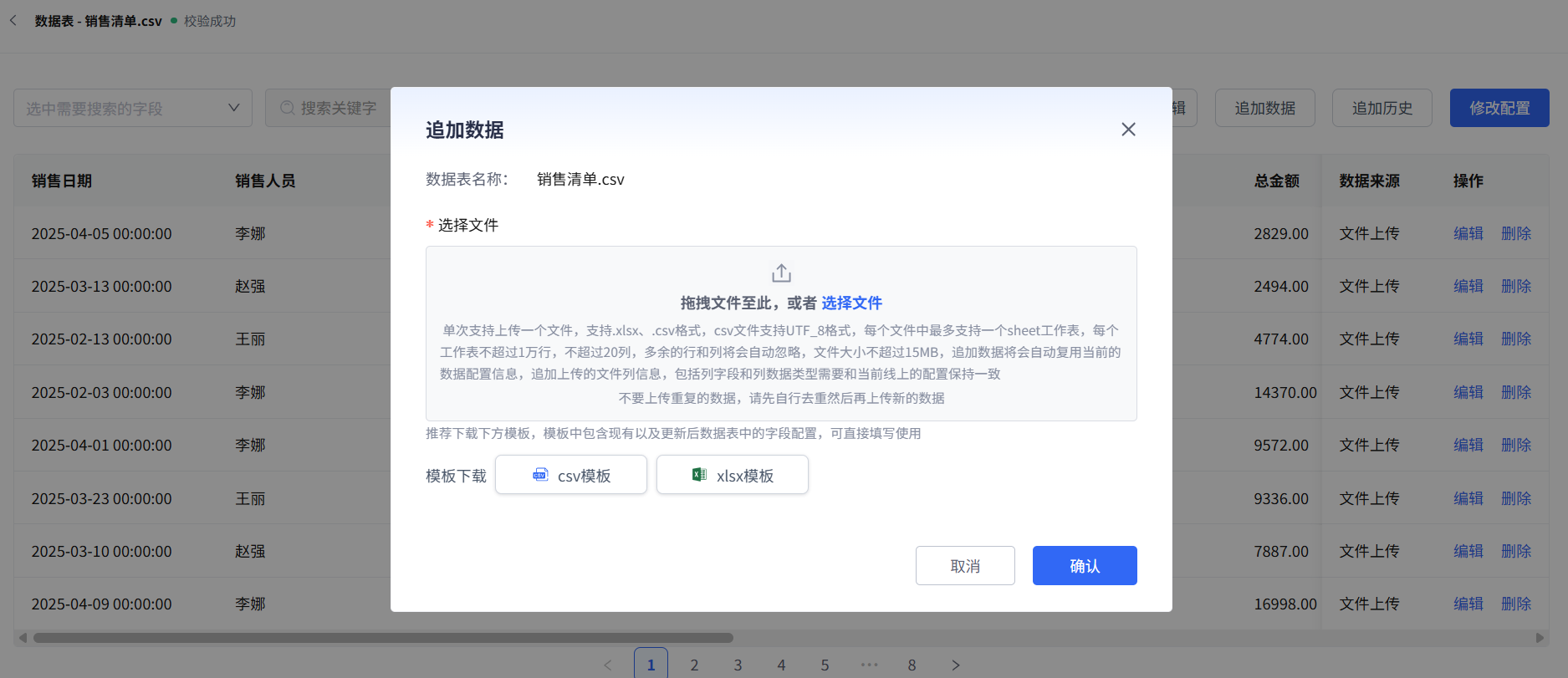Click the right arrow of the horizontal scrollbar

coord(1540,638)
